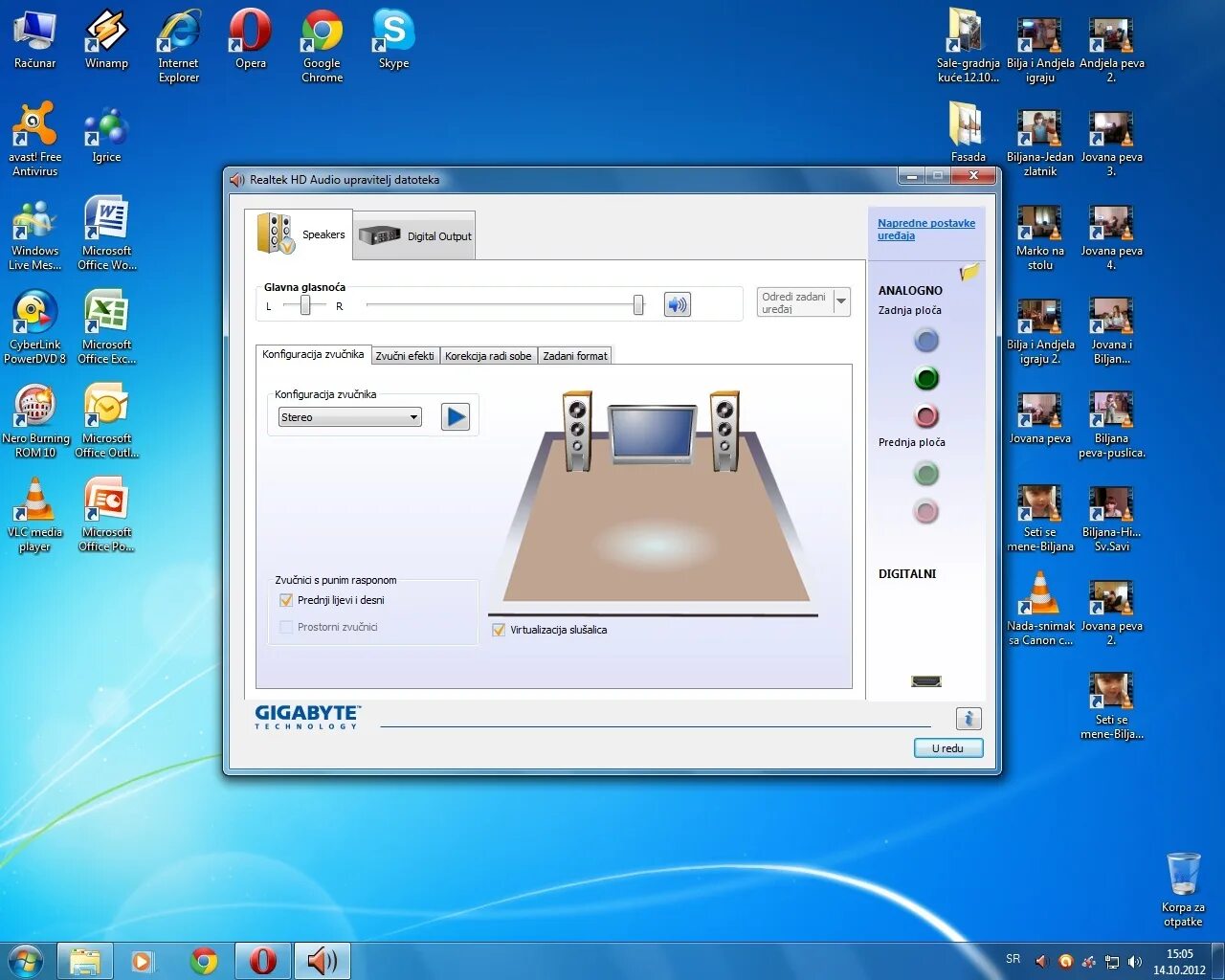1225x980 pixels.
Task: Open Internet Explorer desktop shortcut
Action: (179, 46)
